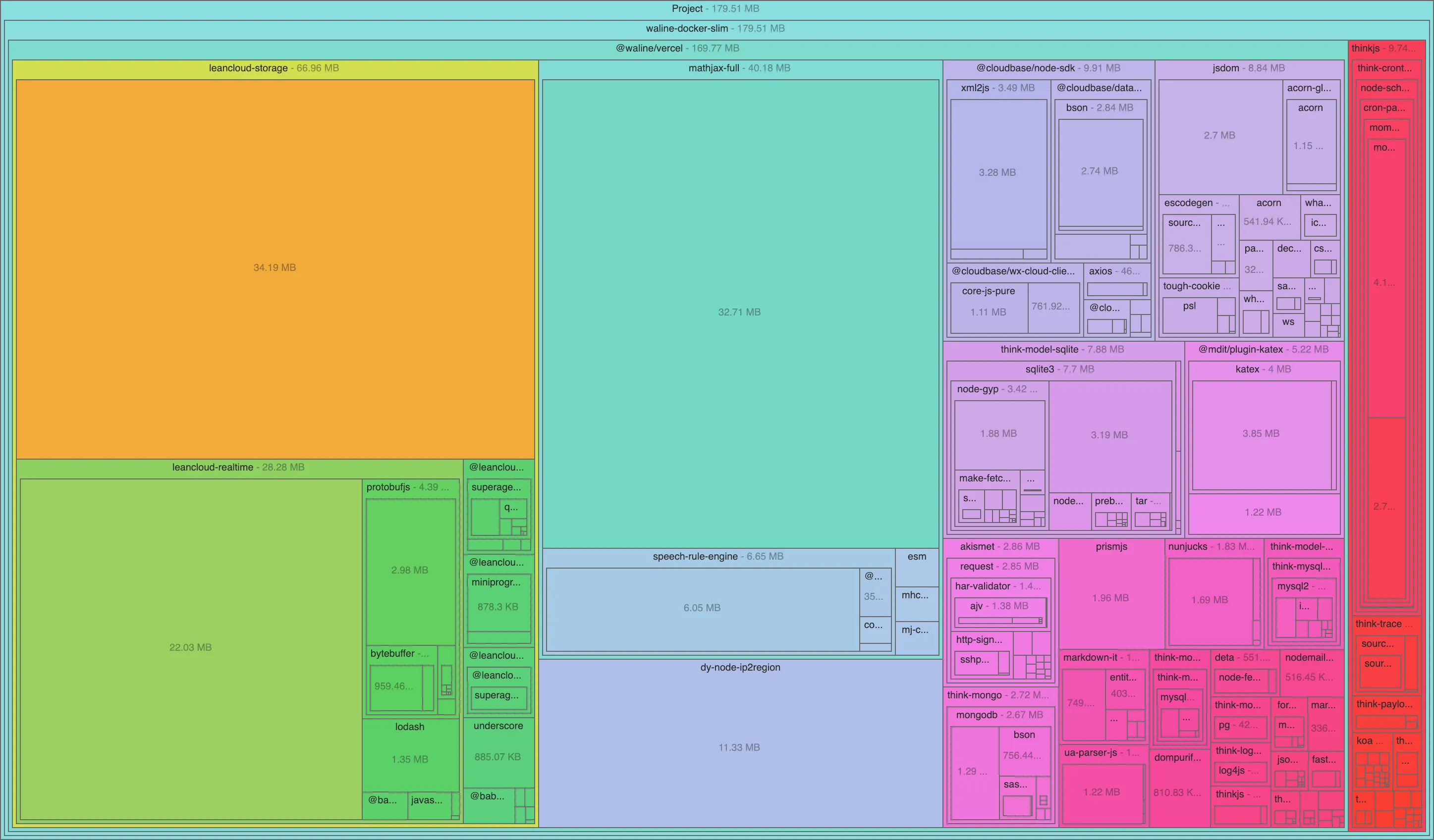
Task: Select the underscore 885.07 KB block
Action: (x=498, y=757)
